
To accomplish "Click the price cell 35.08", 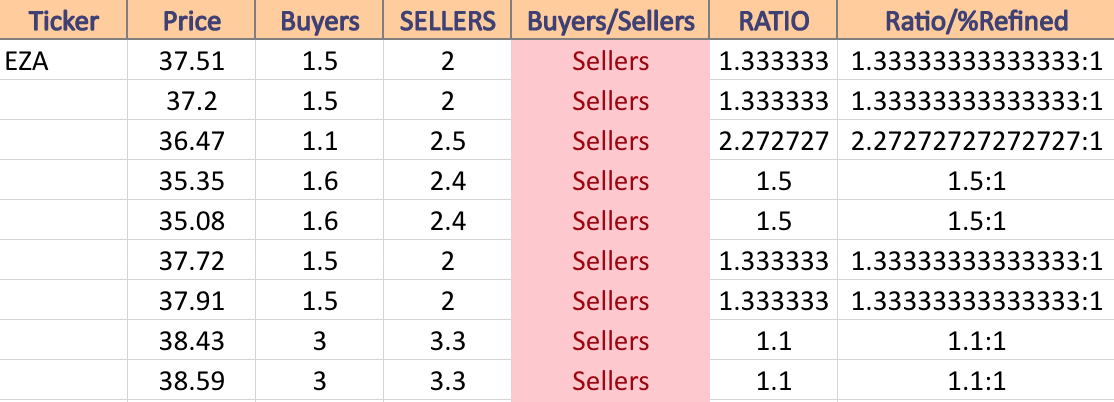I will (x=191, y=220).
